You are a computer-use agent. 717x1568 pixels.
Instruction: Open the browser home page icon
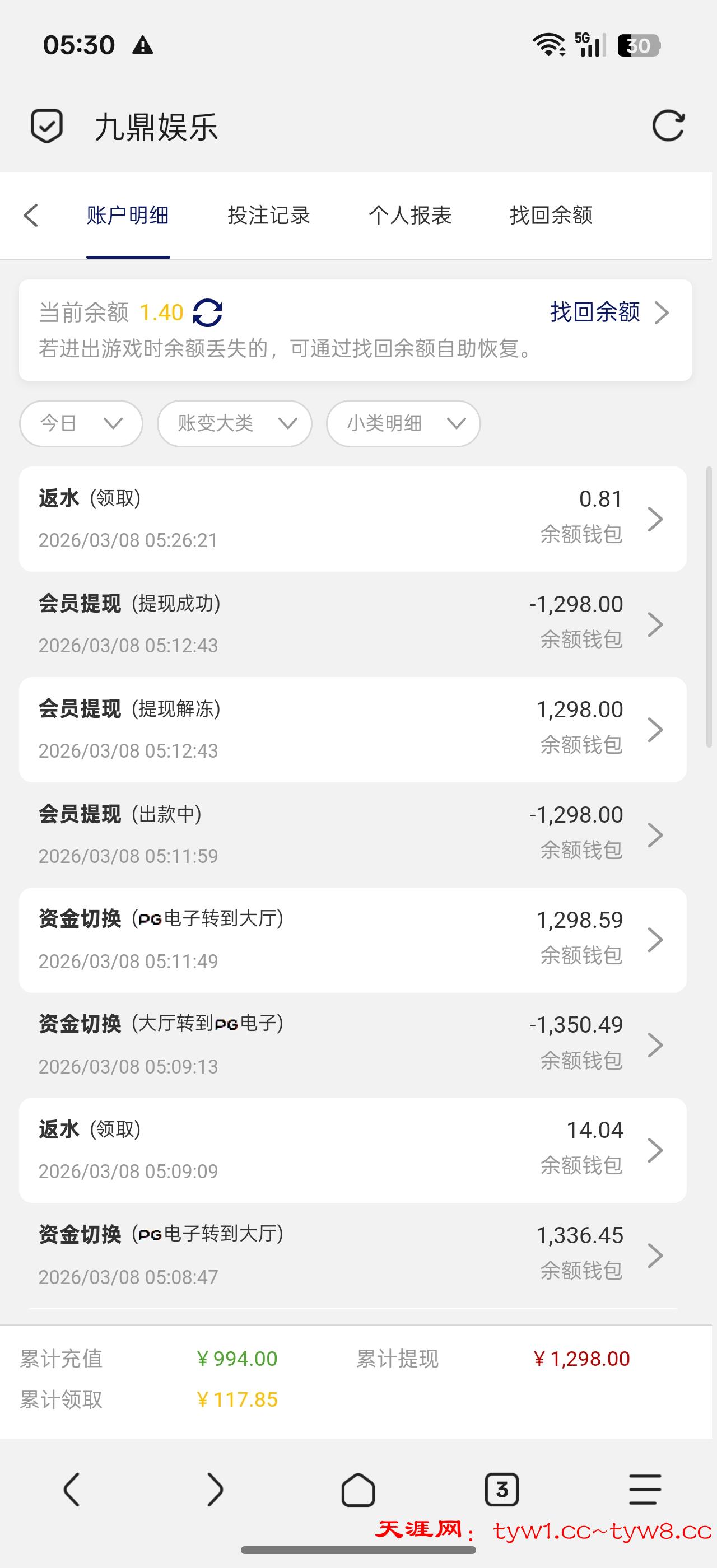pos(358,1490)
